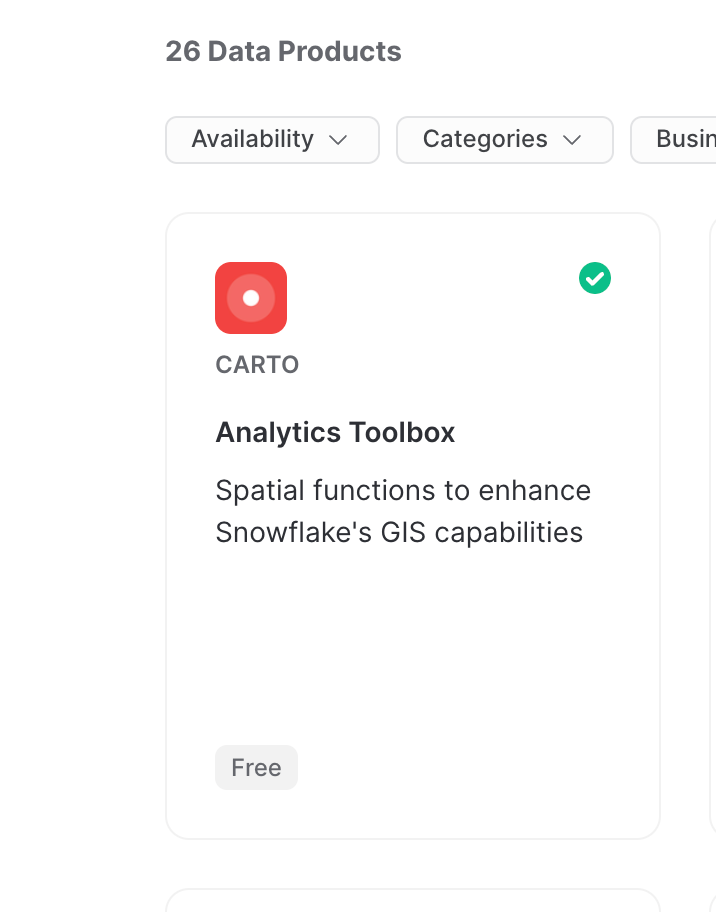Click the red CARTO logo icon
Viewport: 716px width, 912px height.
click(251, 297)
